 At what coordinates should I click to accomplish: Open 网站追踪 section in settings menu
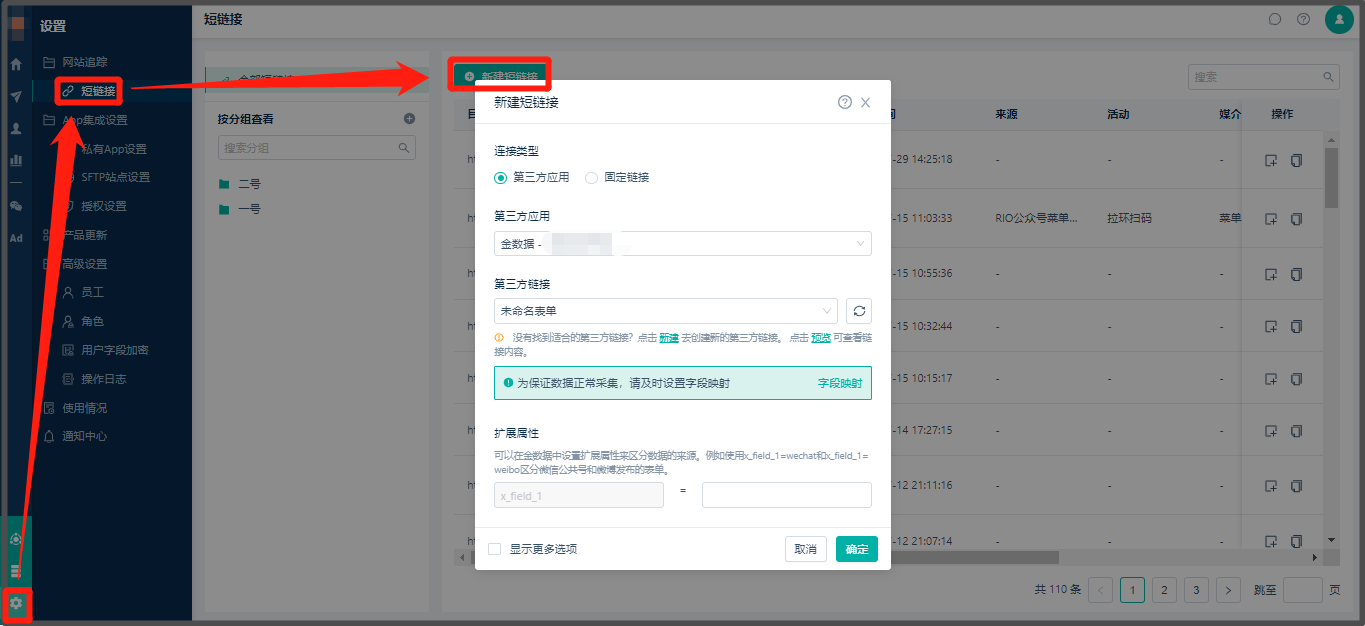click(x=84, y=62)
